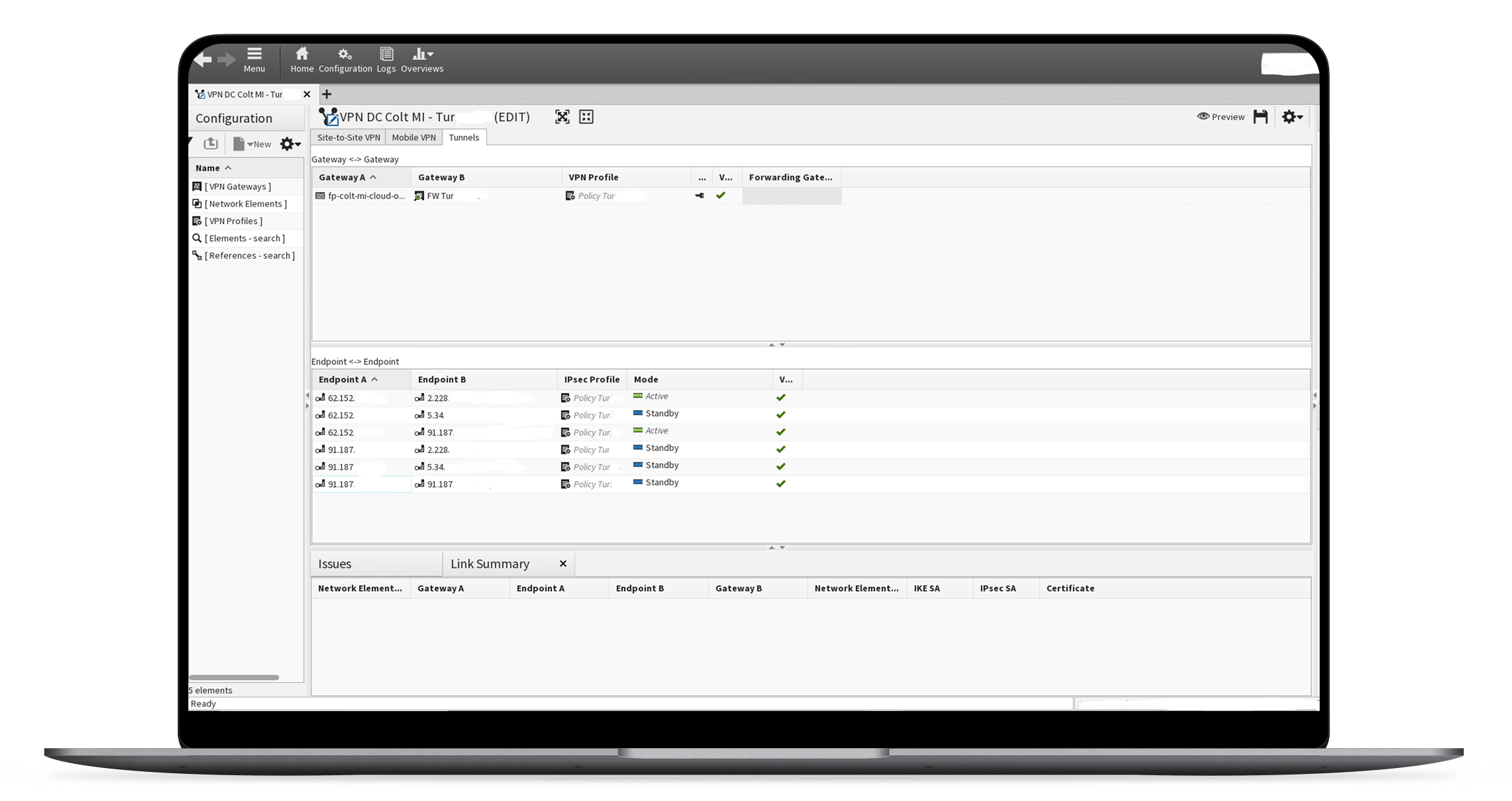Toggle Standby mode on 62.152 to 5.34 row
The image size is (1512, 801).
coord(656,414)
